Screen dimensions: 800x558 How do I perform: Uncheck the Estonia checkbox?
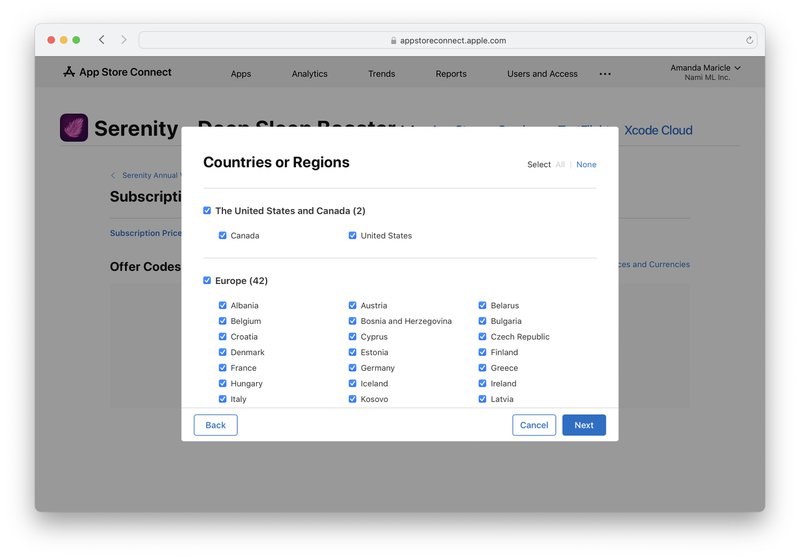(353, 352)
